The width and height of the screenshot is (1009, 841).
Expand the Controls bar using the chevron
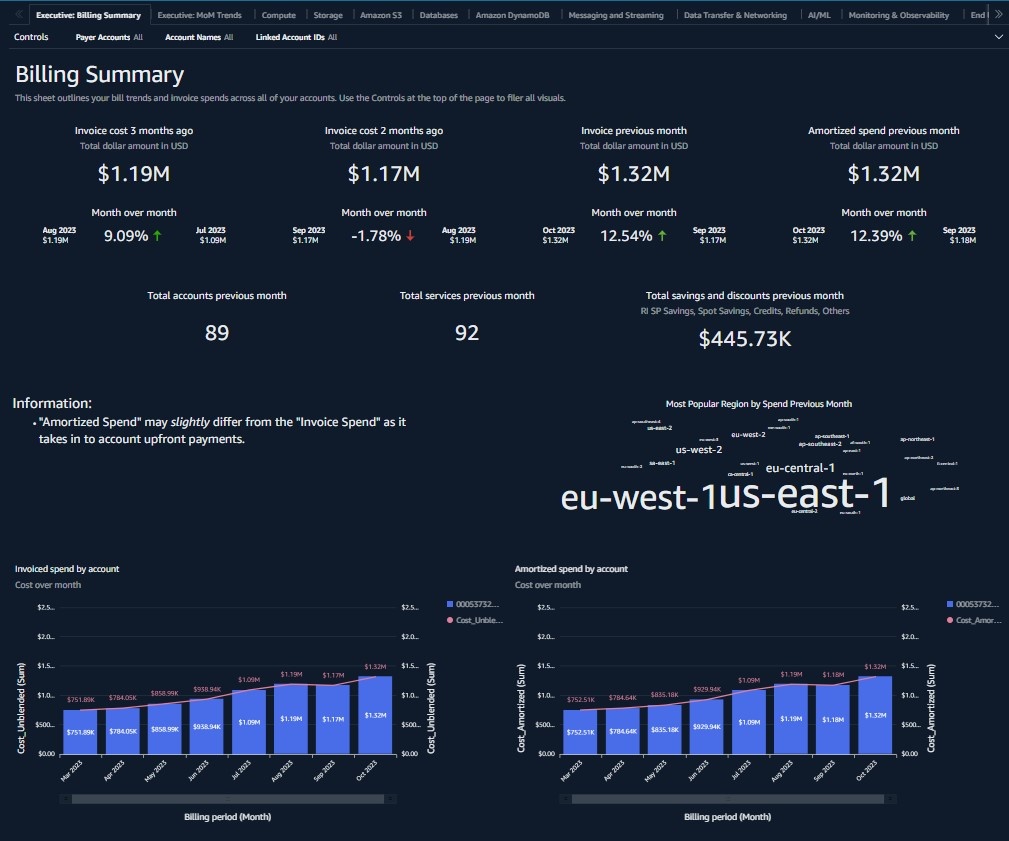click(998, 37)
